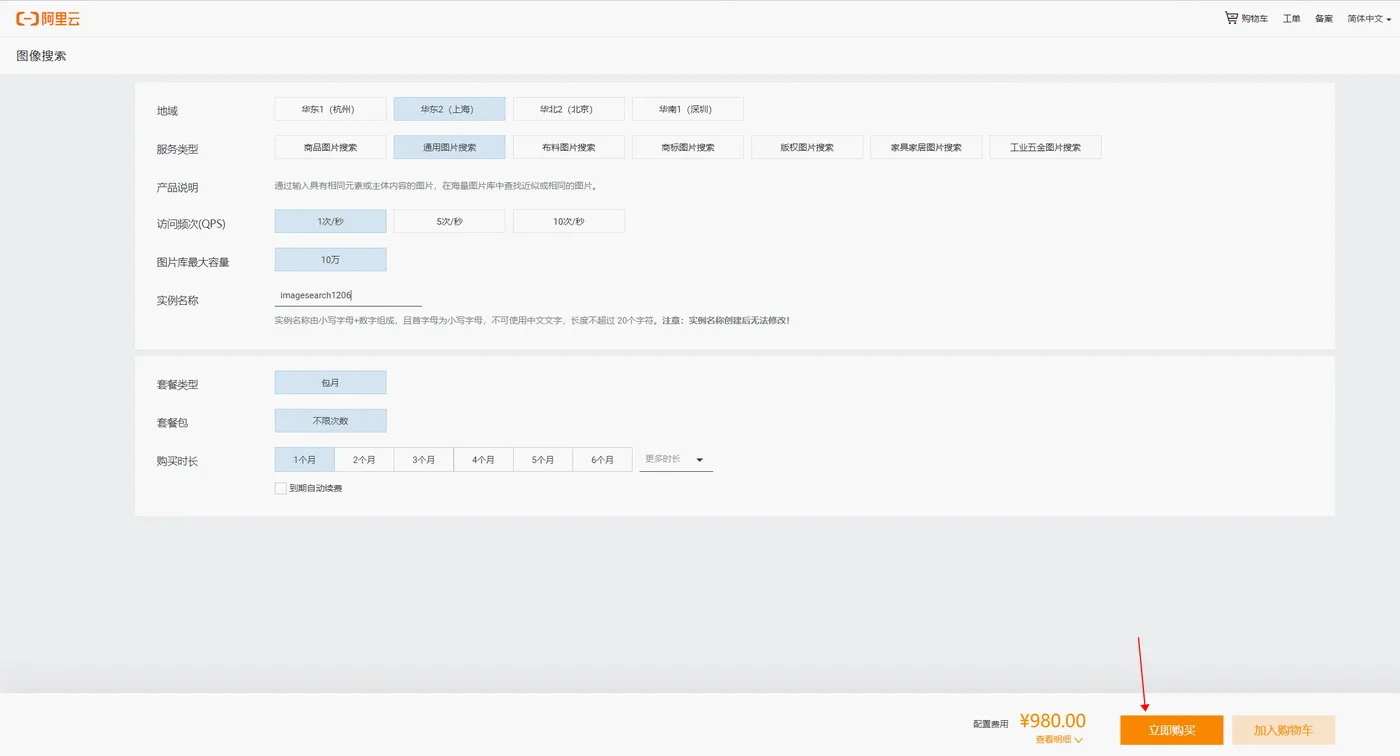Click the 配置费用 label
Screen dimensions: 1400x756
coord(990,724)
